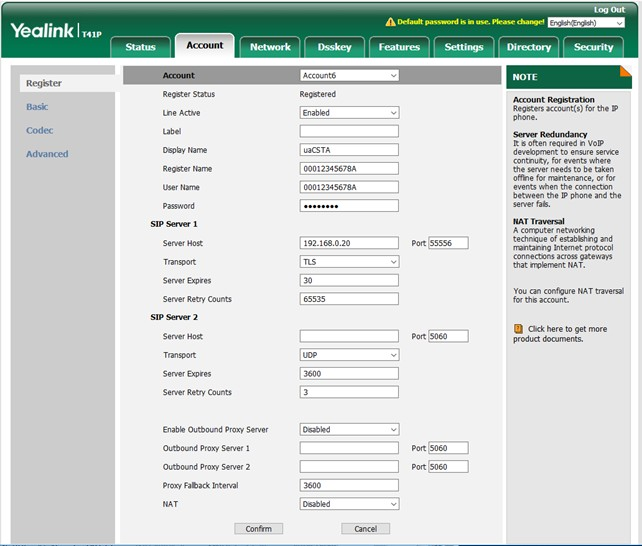Click the product documents help icon
This screenshot has height=546, width=642.
click(518, 329)
